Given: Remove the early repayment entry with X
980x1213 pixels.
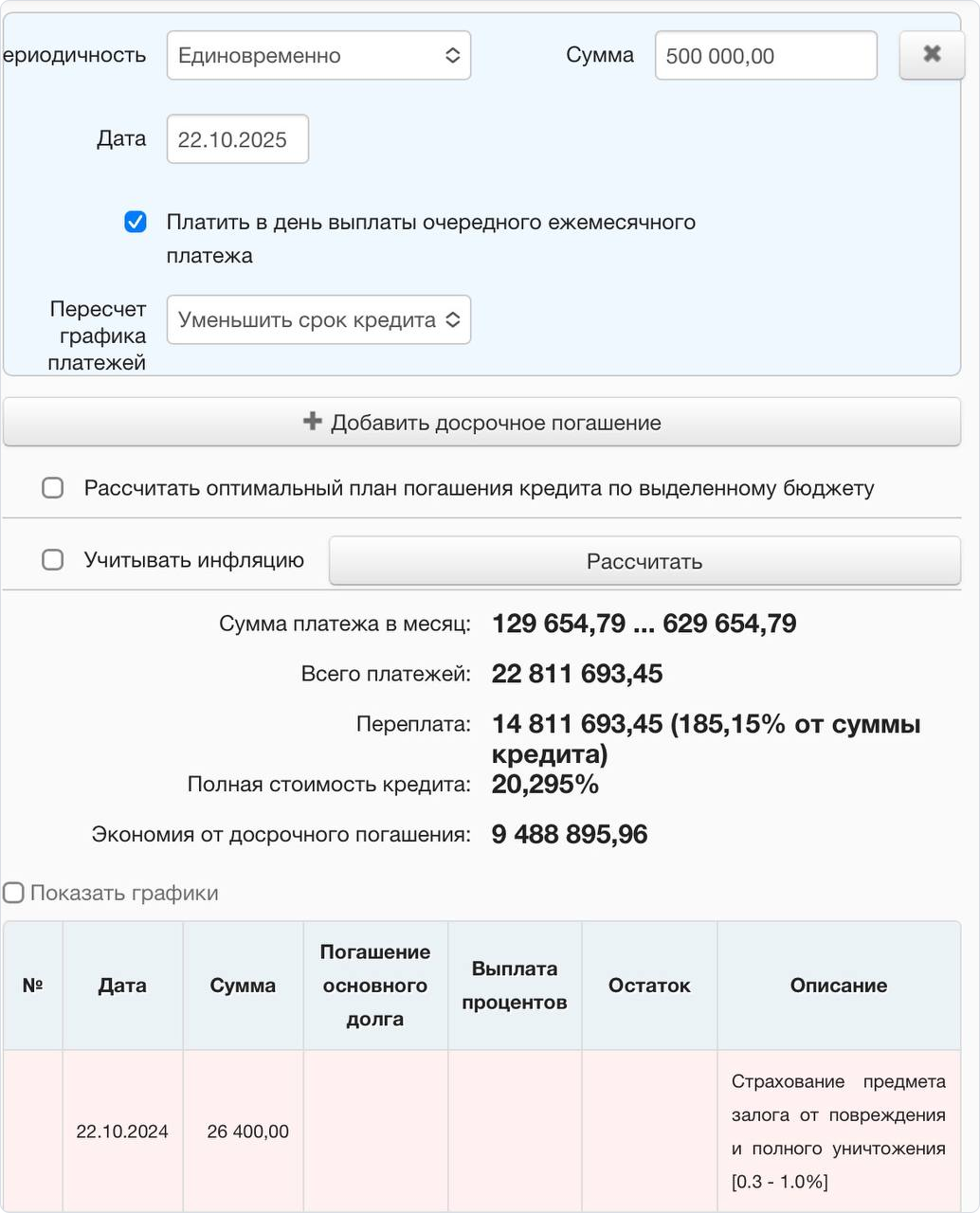Looking at the screenshot, I should pyautogui.click(x=931, y=54).
